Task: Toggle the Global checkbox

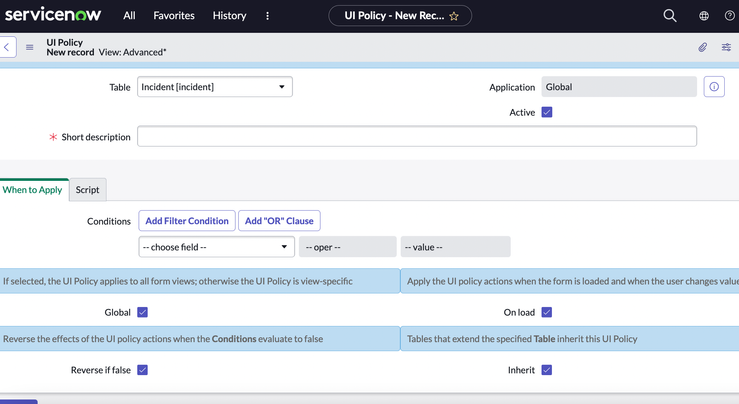Action: tap(142, 312)
